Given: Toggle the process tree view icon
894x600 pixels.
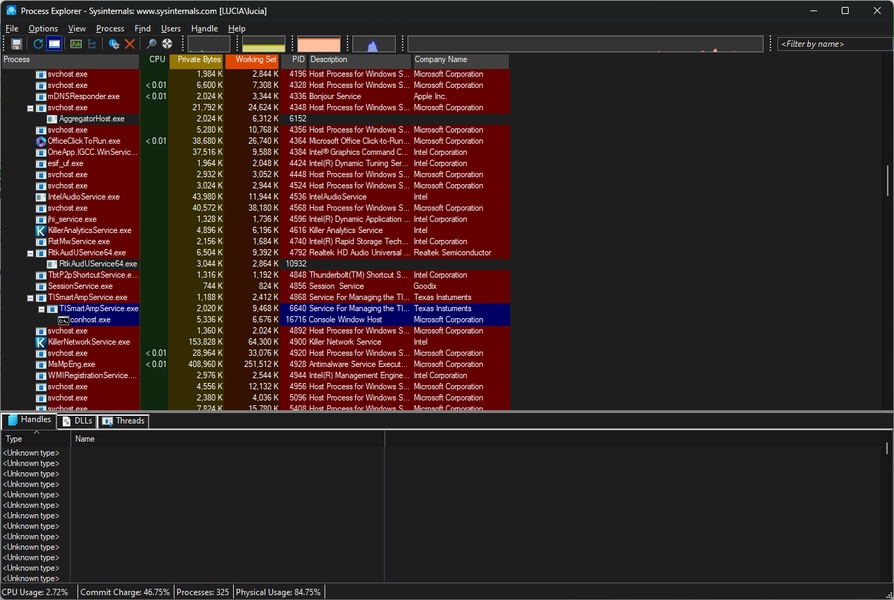Looking at the screenshot, I should [92, 44].
